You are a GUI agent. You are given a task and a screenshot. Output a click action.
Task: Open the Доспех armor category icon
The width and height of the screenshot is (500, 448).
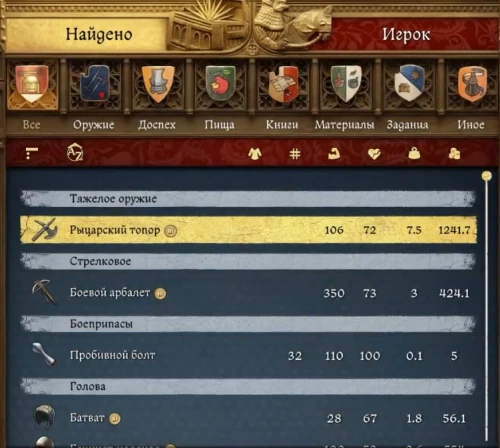tap(158, 83)
